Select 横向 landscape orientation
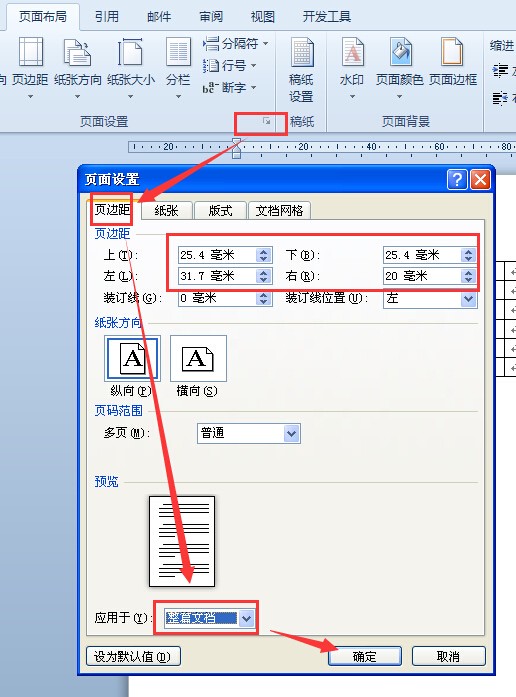The image size is (516, 697). click(198, 359)
